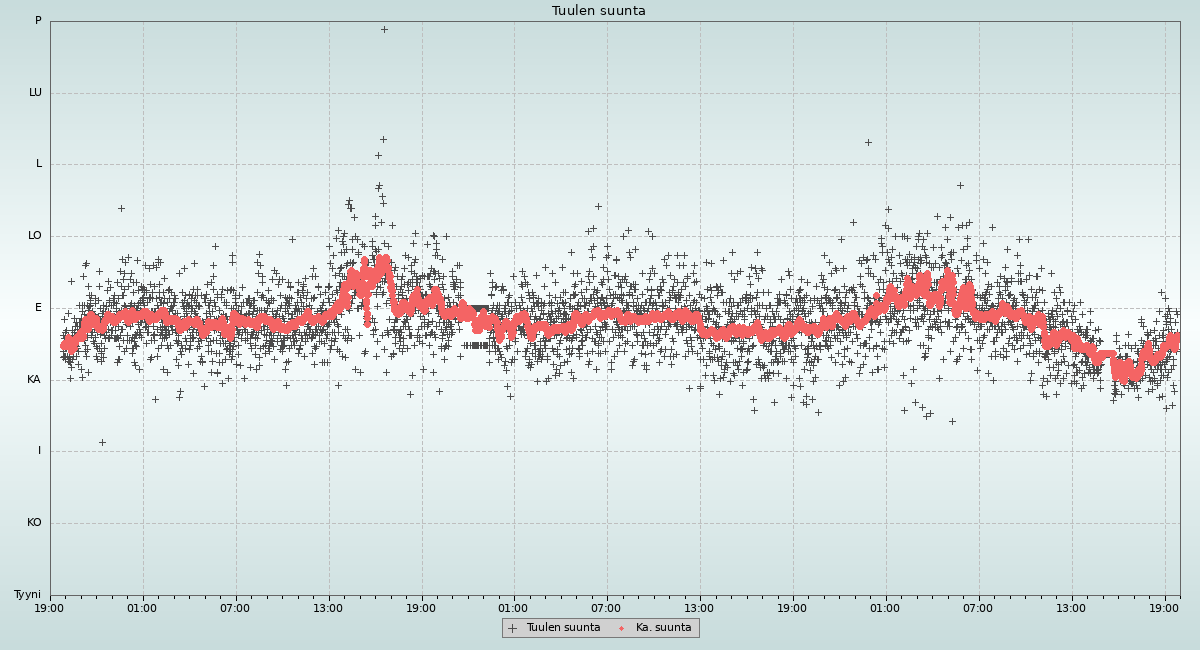The width and height of the screenshot is (1200, 650).
Task: Select the first 01:00 tick on time axis
Action: pyautogui.click(x=142, y=607)
